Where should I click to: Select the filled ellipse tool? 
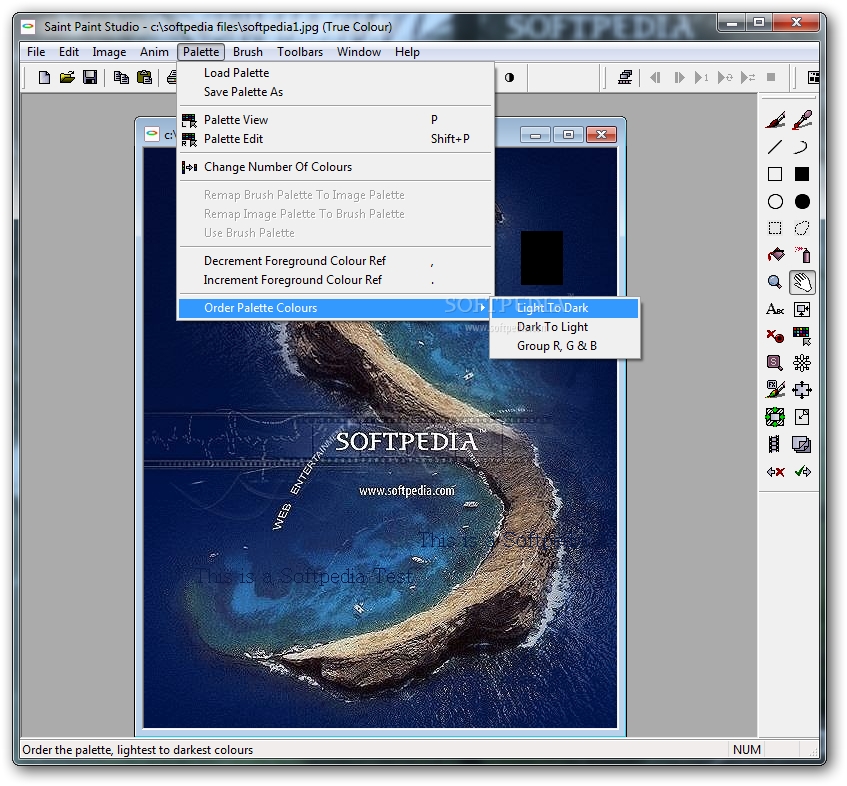[802, 201]
